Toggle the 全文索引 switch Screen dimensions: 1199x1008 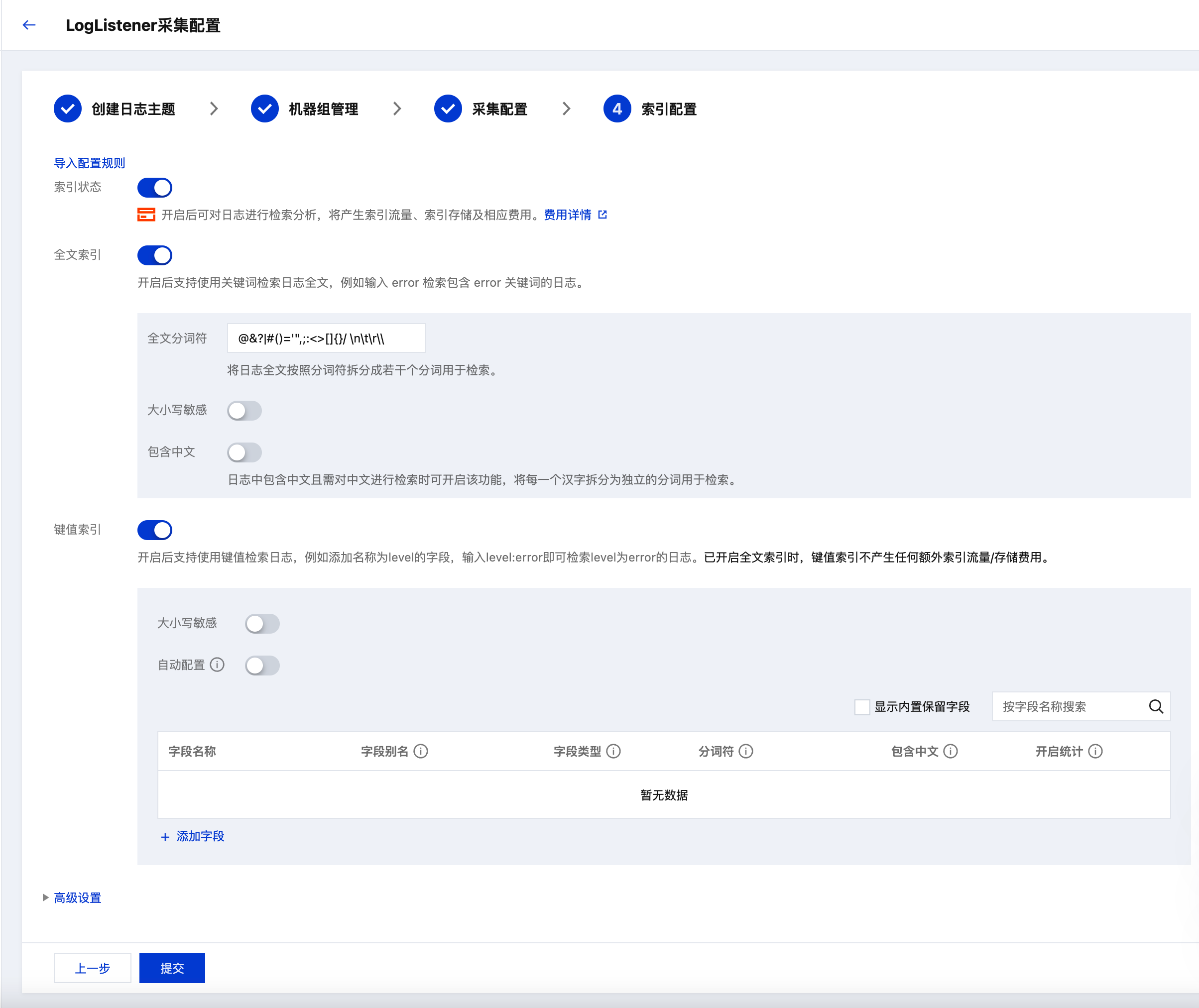[x=155, y=255]
